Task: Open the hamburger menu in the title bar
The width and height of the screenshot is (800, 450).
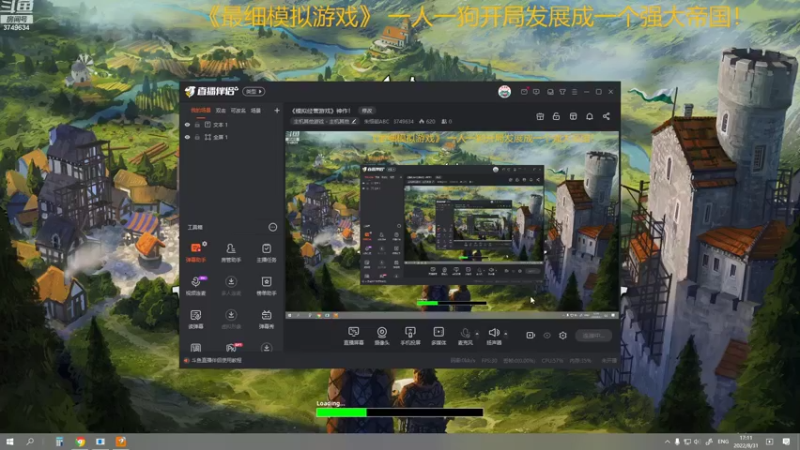Action: click(x=574, y=92)
